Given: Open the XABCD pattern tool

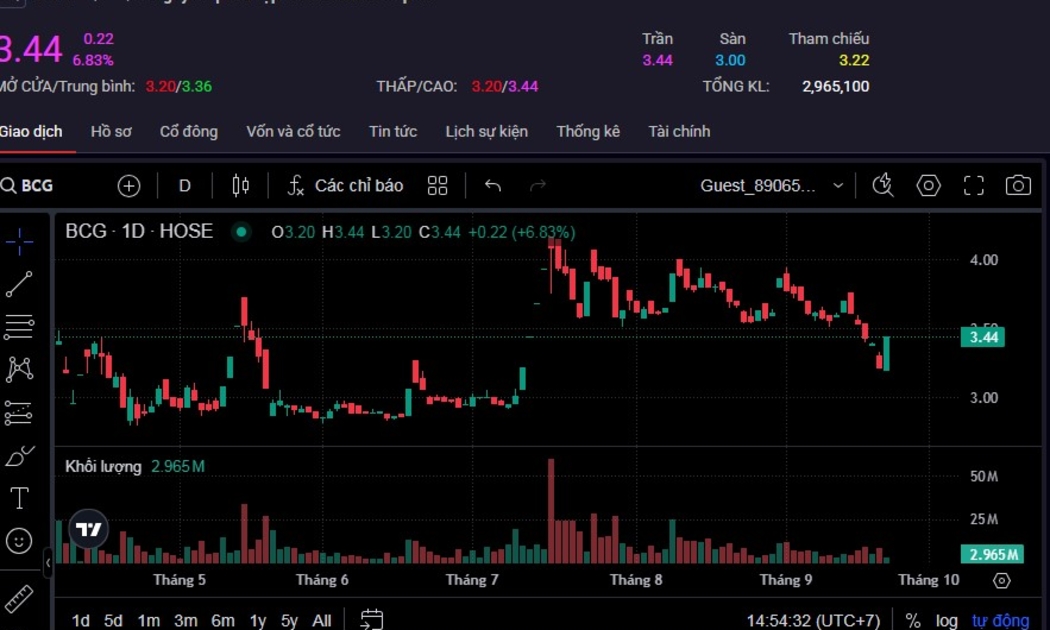Looking at the screenshot, I should tap(19, 369).
